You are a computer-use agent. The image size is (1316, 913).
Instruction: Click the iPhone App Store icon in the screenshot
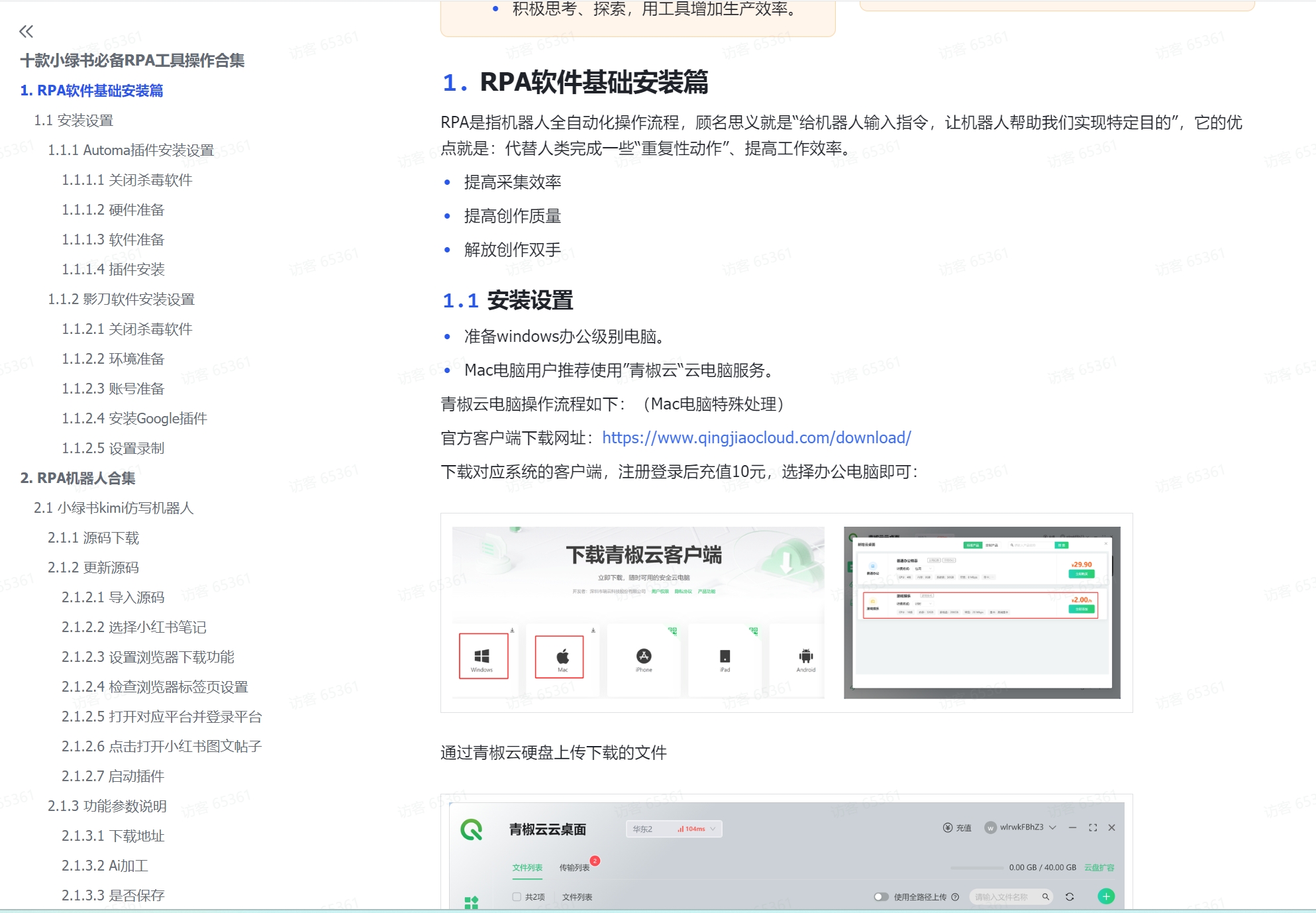tap(644, 656)
